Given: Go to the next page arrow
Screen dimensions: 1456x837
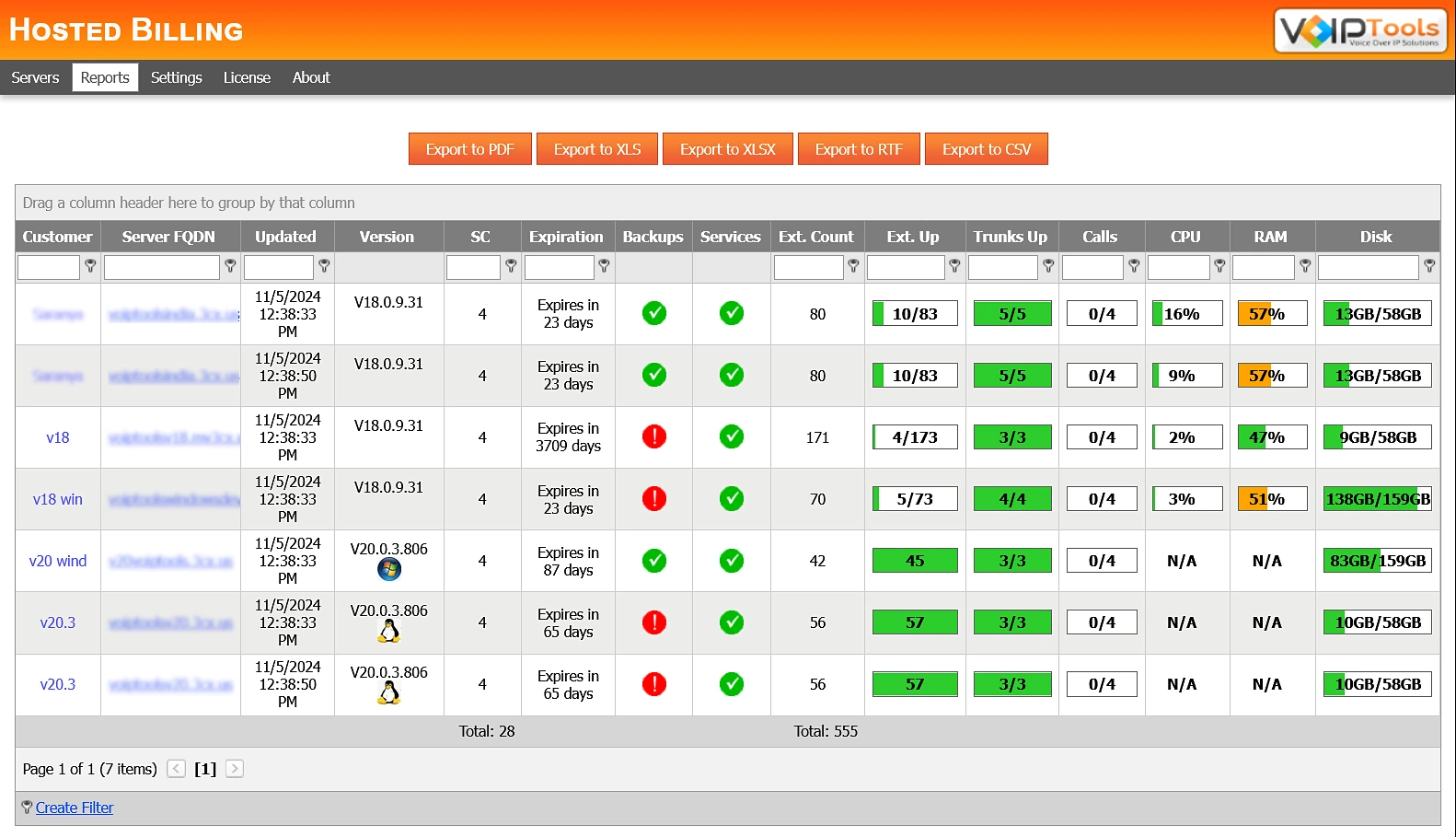Looking at the screenshot, I should (x=235, y=769).
